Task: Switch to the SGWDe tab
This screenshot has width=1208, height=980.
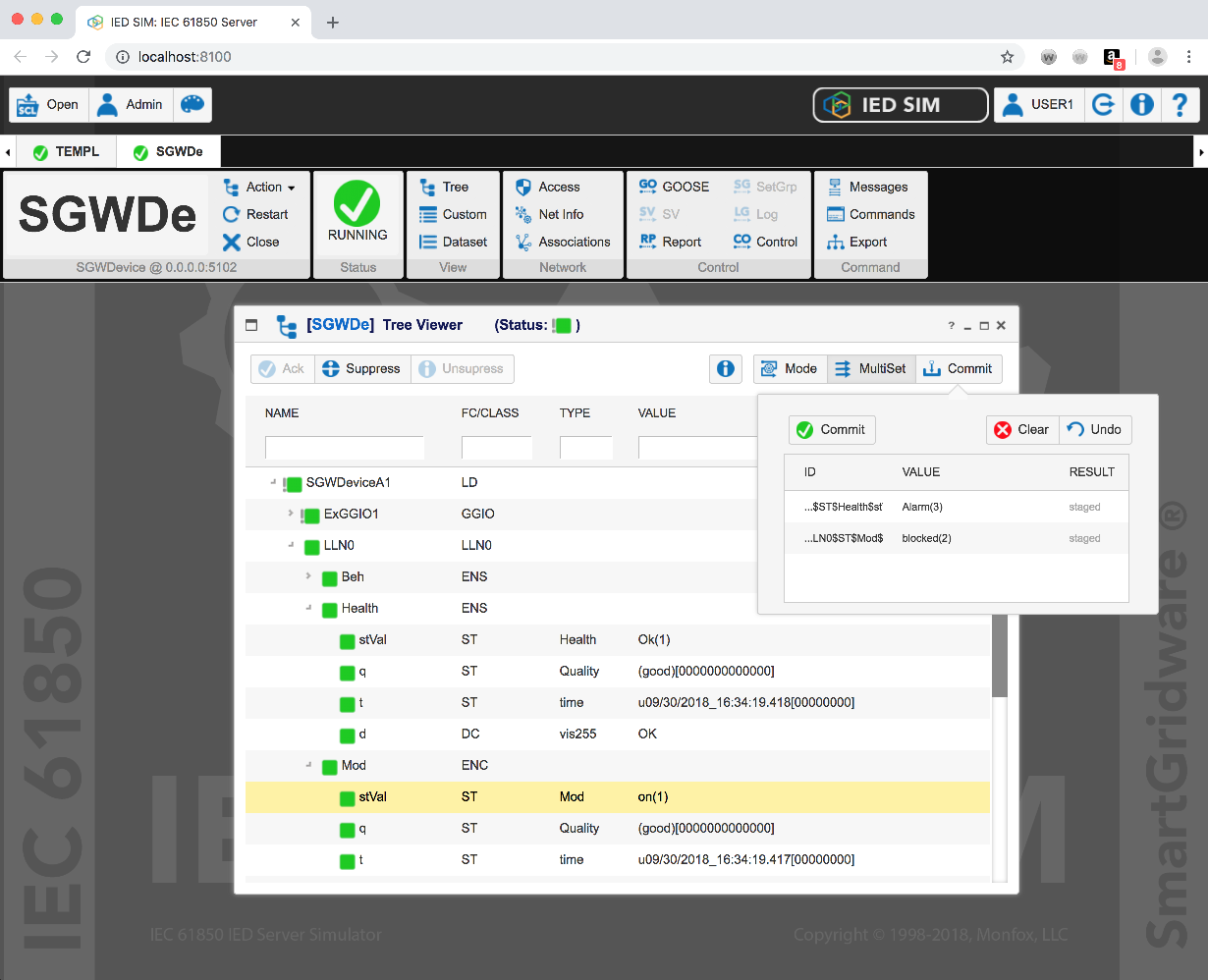Action: (x=168, y=152)
